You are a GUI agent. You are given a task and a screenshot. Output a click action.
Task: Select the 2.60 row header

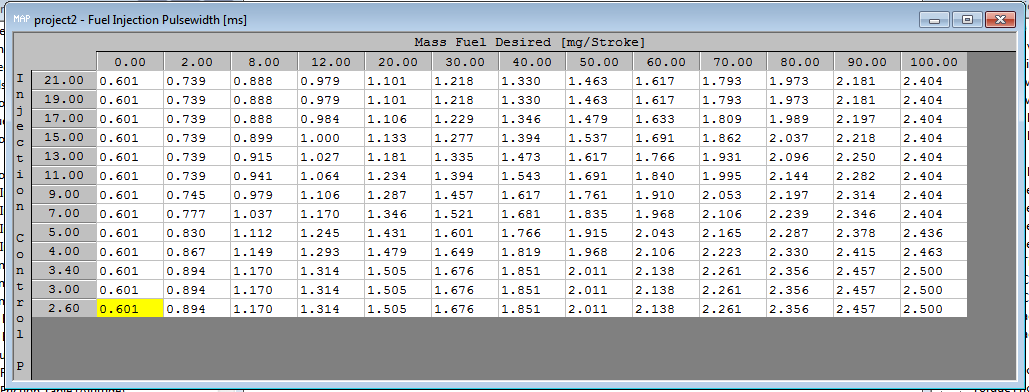pyautogui.click(x=64, y=309)
